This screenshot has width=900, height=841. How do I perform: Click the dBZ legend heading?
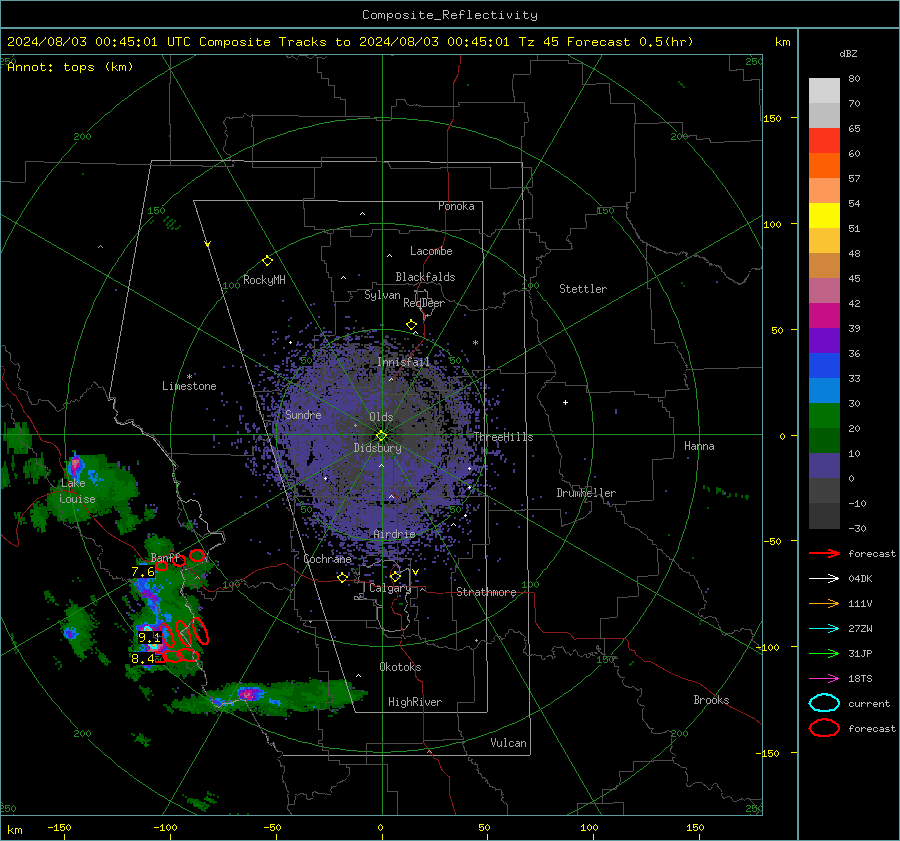848,53
